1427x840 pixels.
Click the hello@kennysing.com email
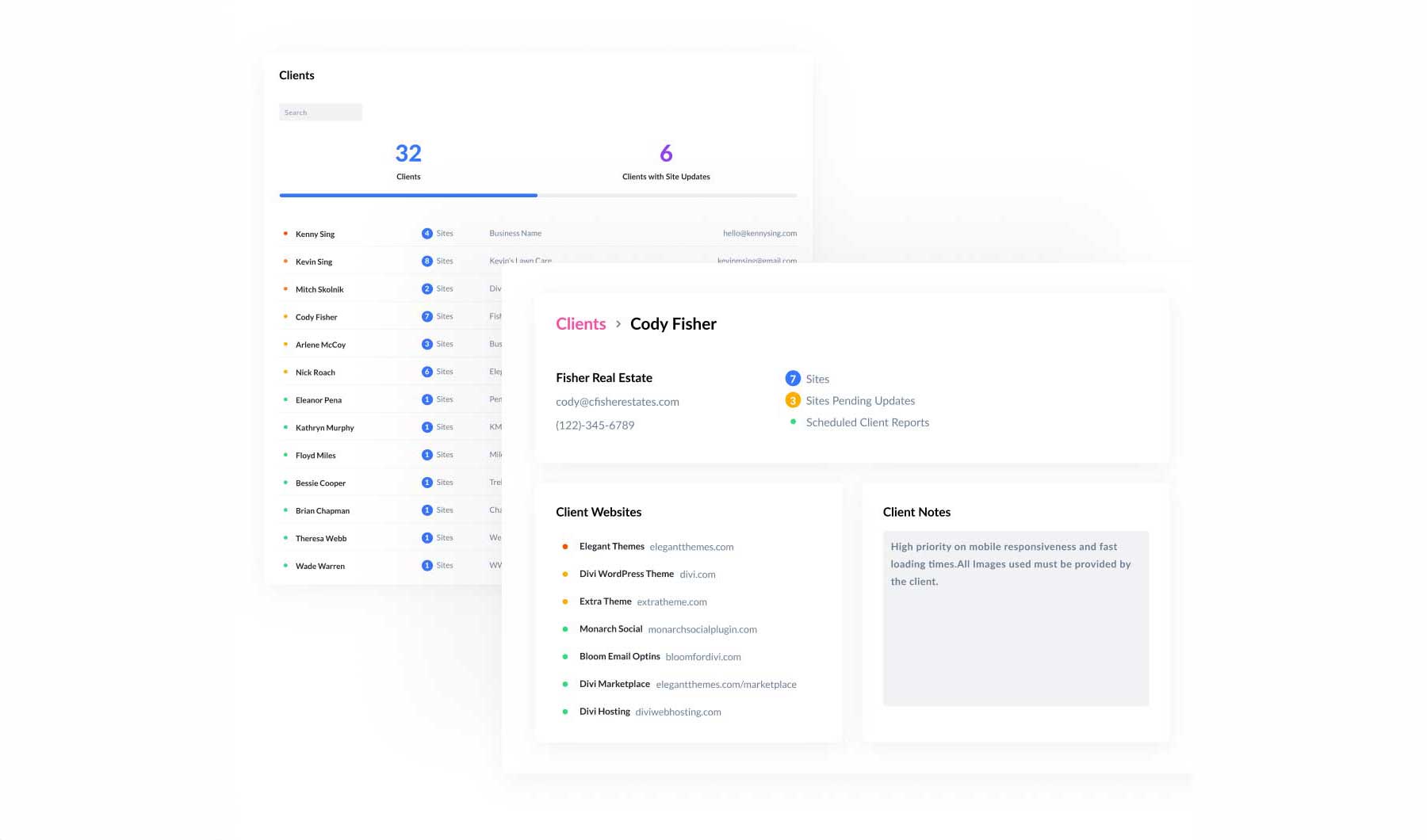(x=759, y=234)
